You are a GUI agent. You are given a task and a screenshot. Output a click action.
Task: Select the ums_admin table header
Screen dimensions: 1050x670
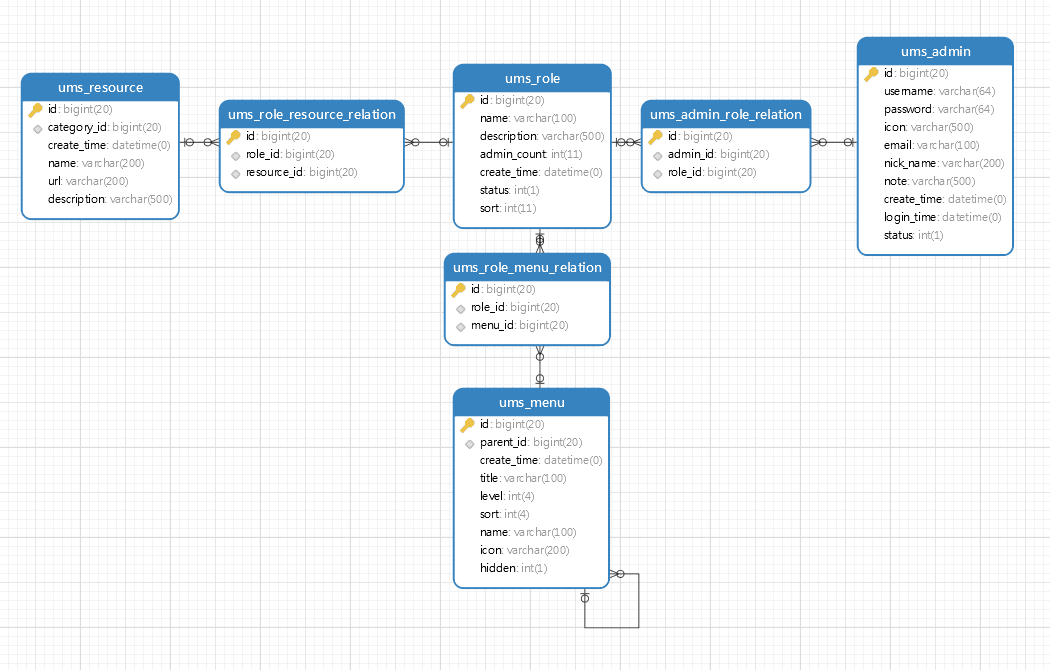(935, 52)
